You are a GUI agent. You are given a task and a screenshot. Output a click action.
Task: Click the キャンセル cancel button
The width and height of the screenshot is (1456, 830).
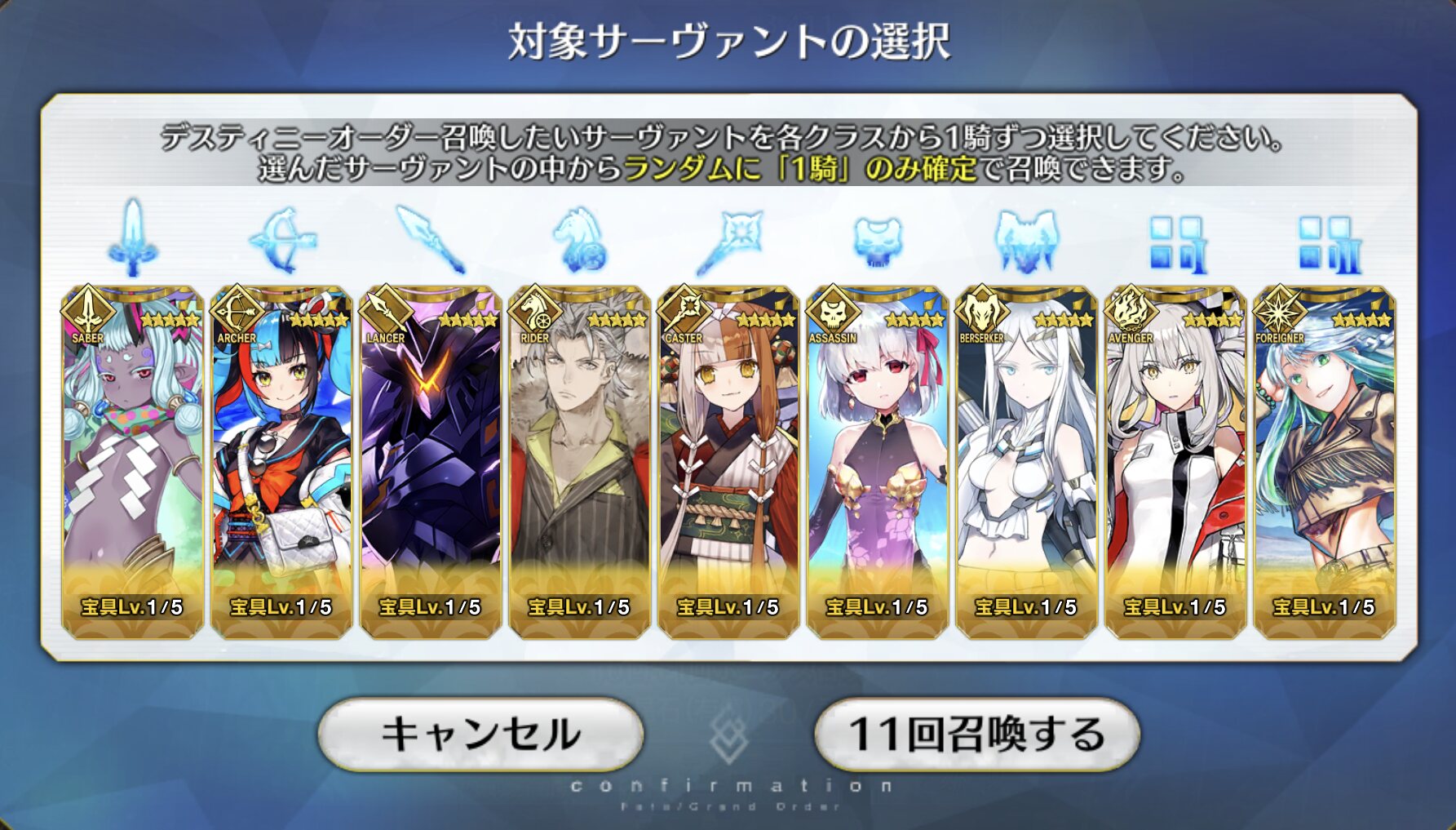(480, 734)
